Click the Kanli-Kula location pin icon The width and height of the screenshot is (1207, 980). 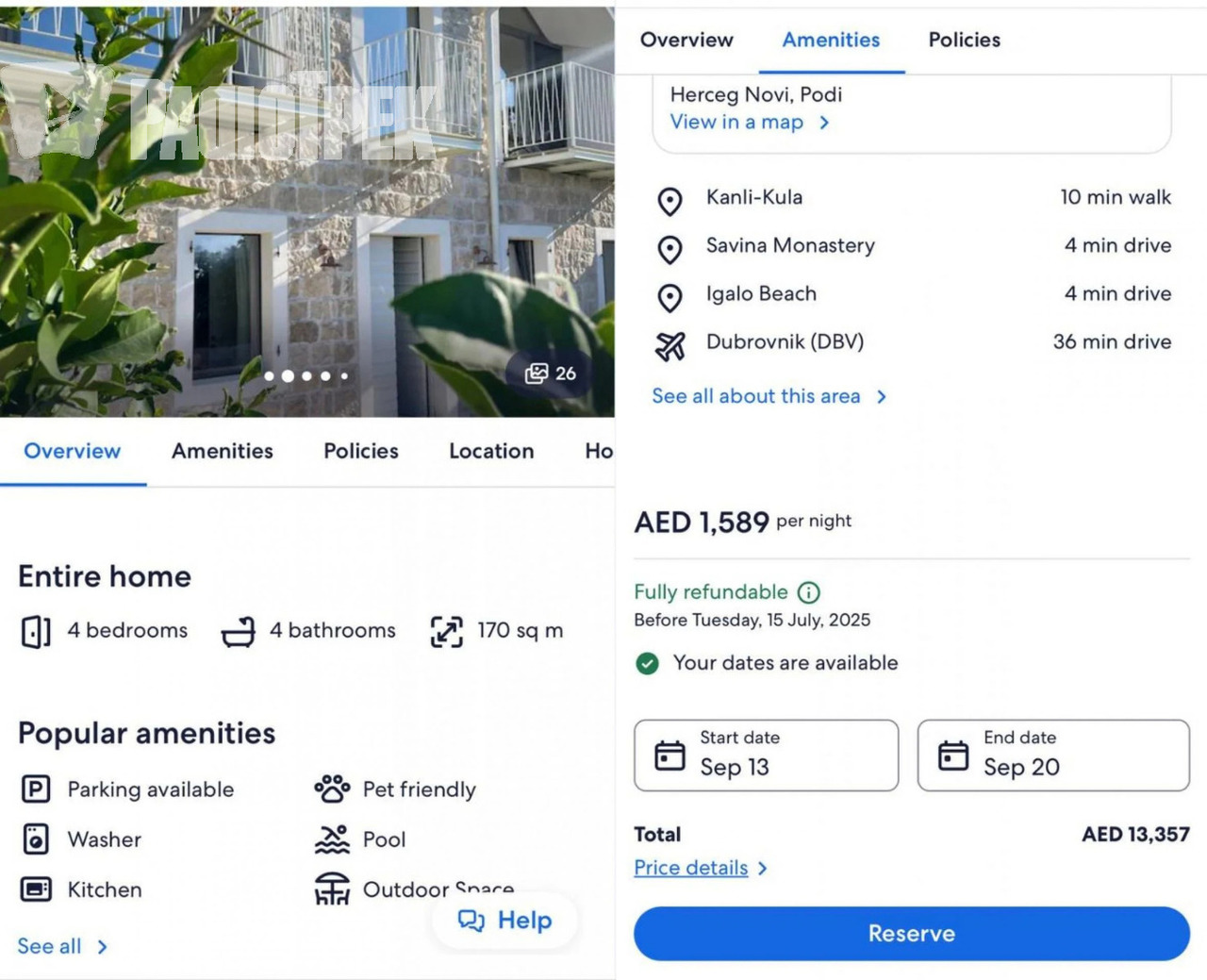pos(670,201)
